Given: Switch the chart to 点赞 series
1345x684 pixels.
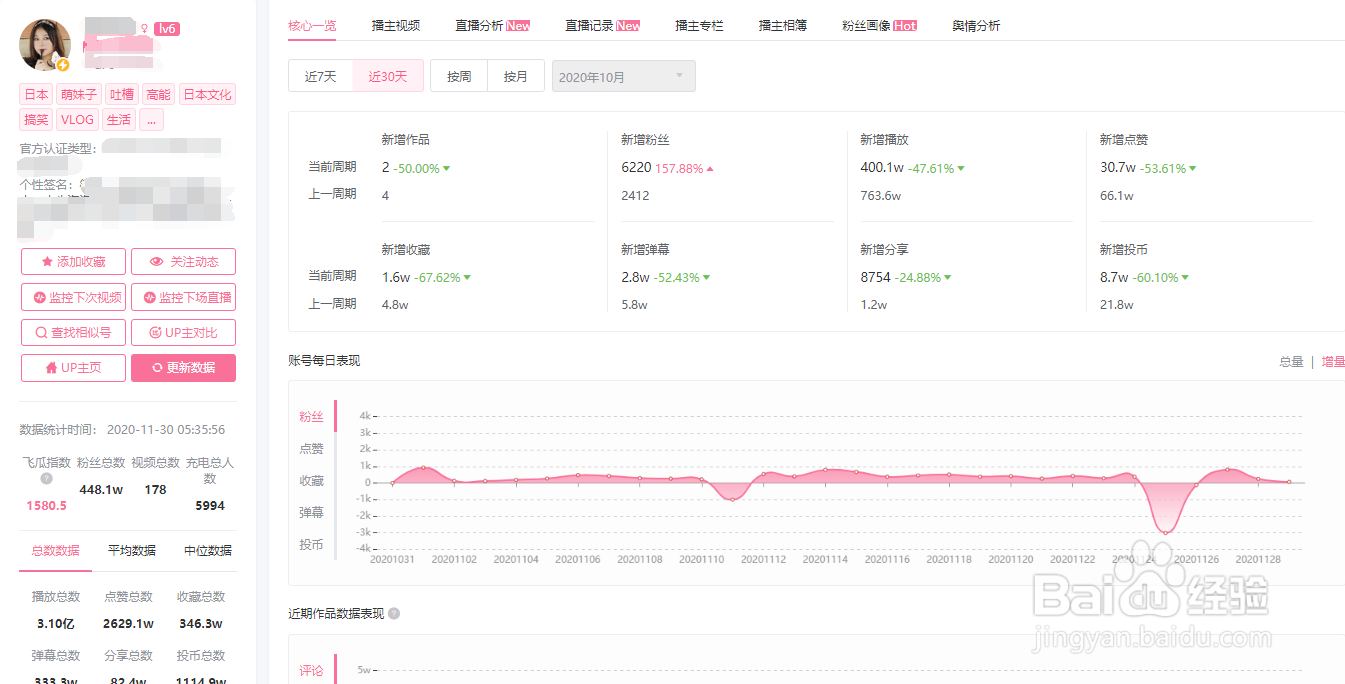Looking at the screenshot, I should pos(311,448).
